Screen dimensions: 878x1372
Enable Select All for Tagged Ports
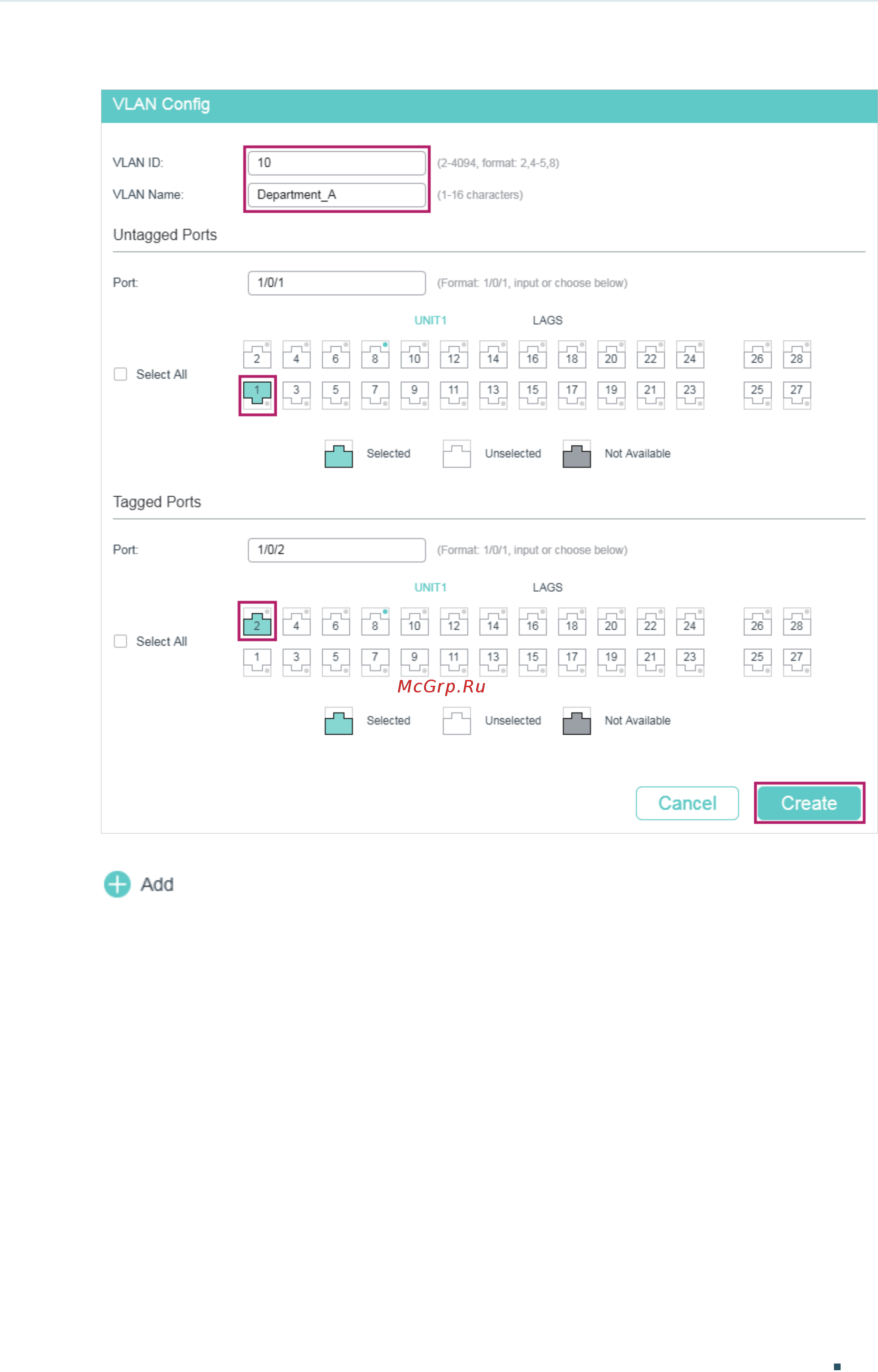click(120, 641)
